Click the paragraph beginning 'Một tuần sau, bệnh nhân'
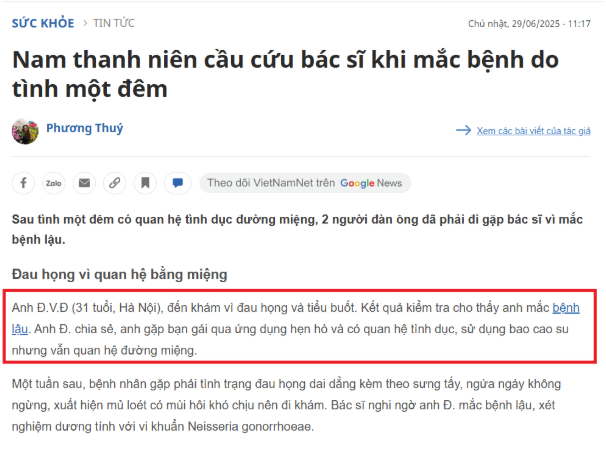The height and width of the screenshot is (451, 606). coord(286,405)
